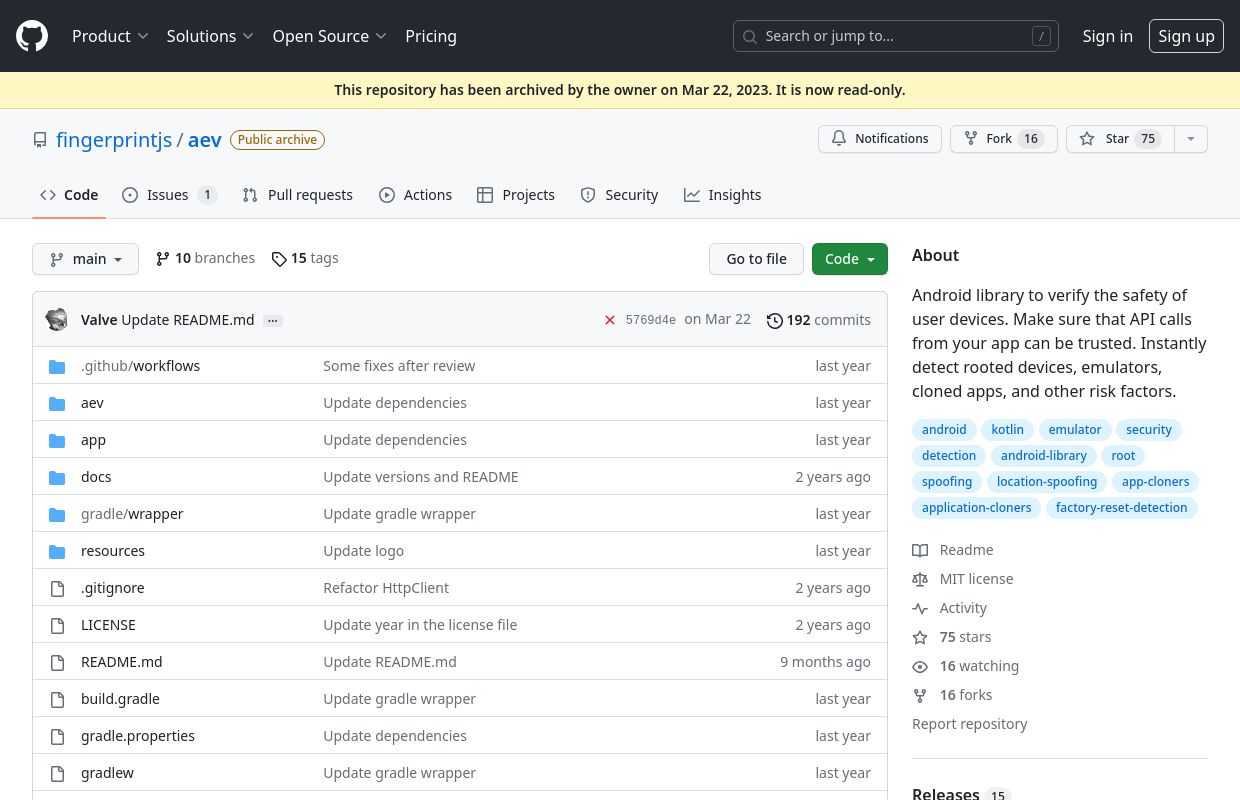Viewport: 1240px width, 800px height.
Task: Click the pulse icon next to Activity
Action: click(x=920, y=608)
